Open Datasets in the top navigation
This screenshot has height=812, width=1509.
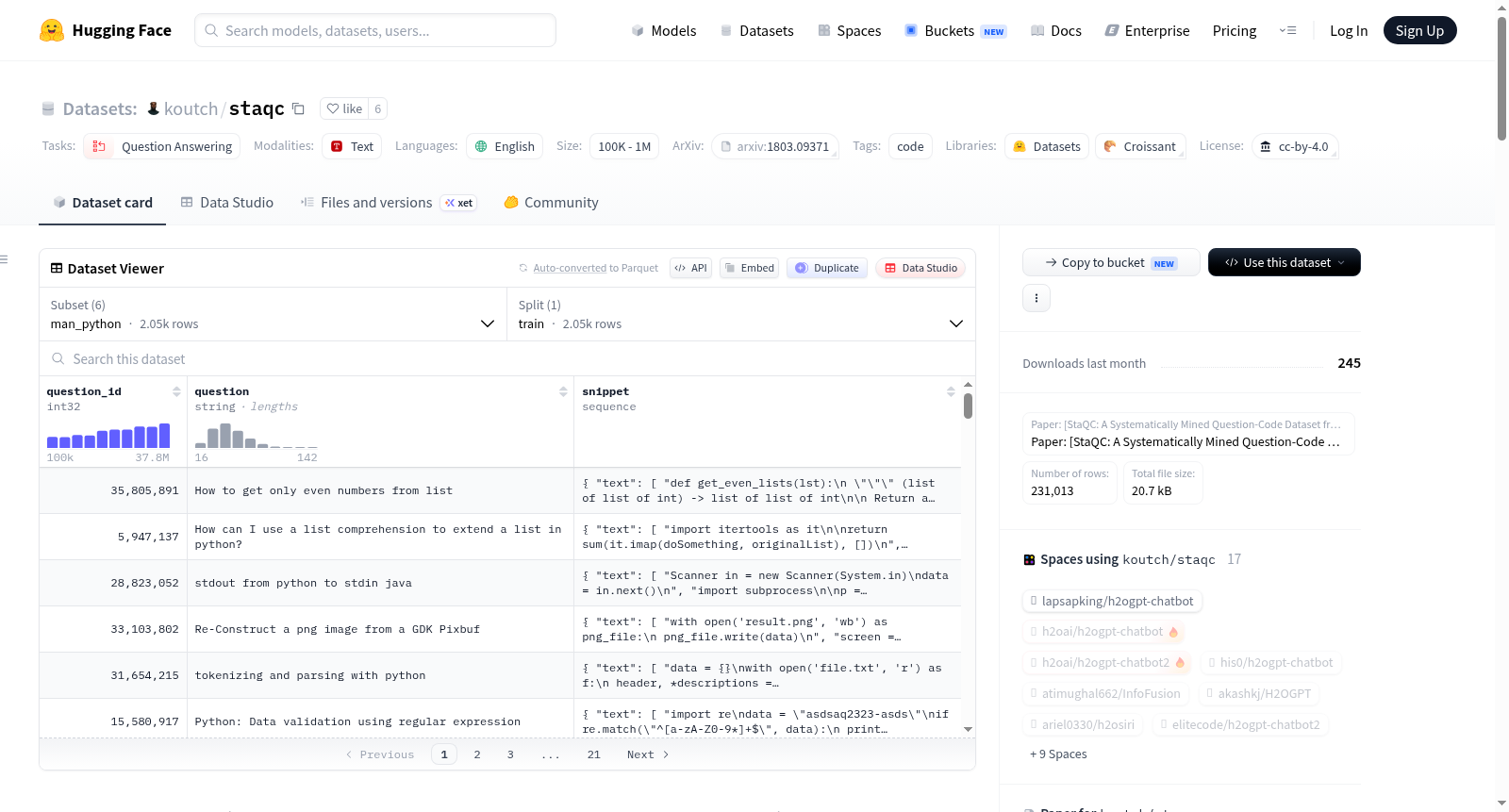coord(757,30)
